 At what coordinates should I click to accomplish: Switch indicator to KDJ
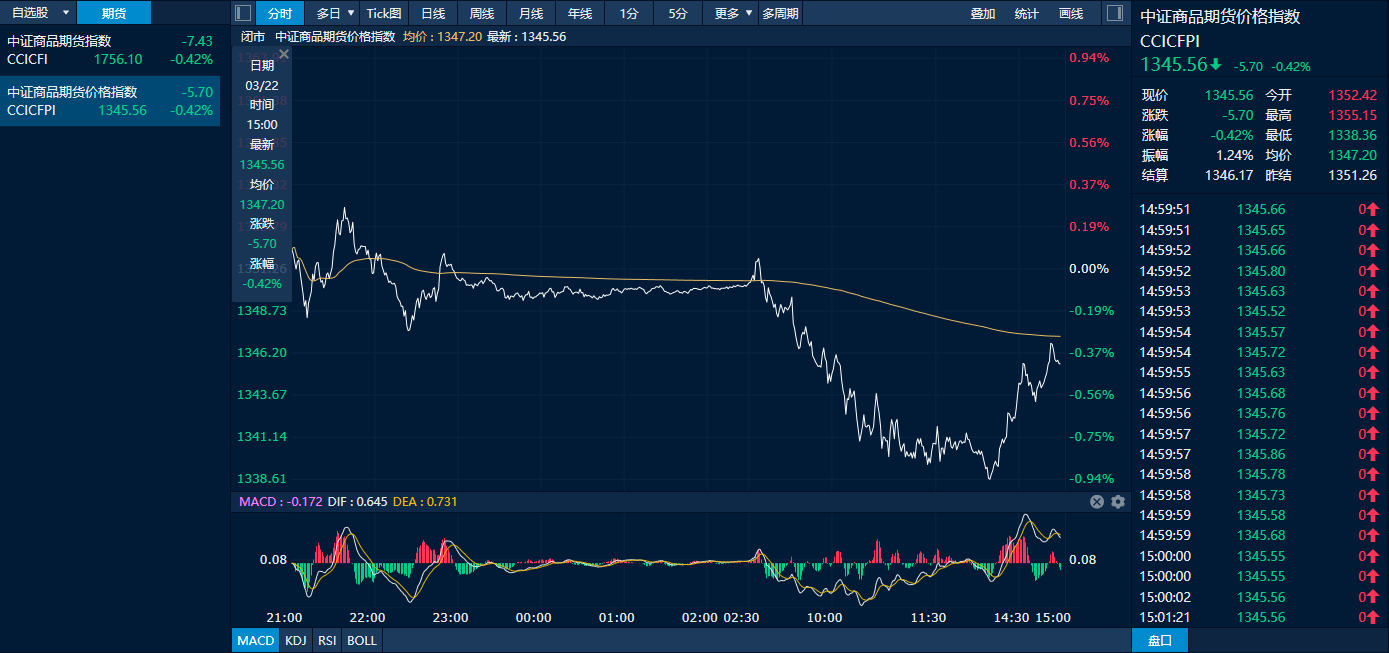[x=295, y=640]
